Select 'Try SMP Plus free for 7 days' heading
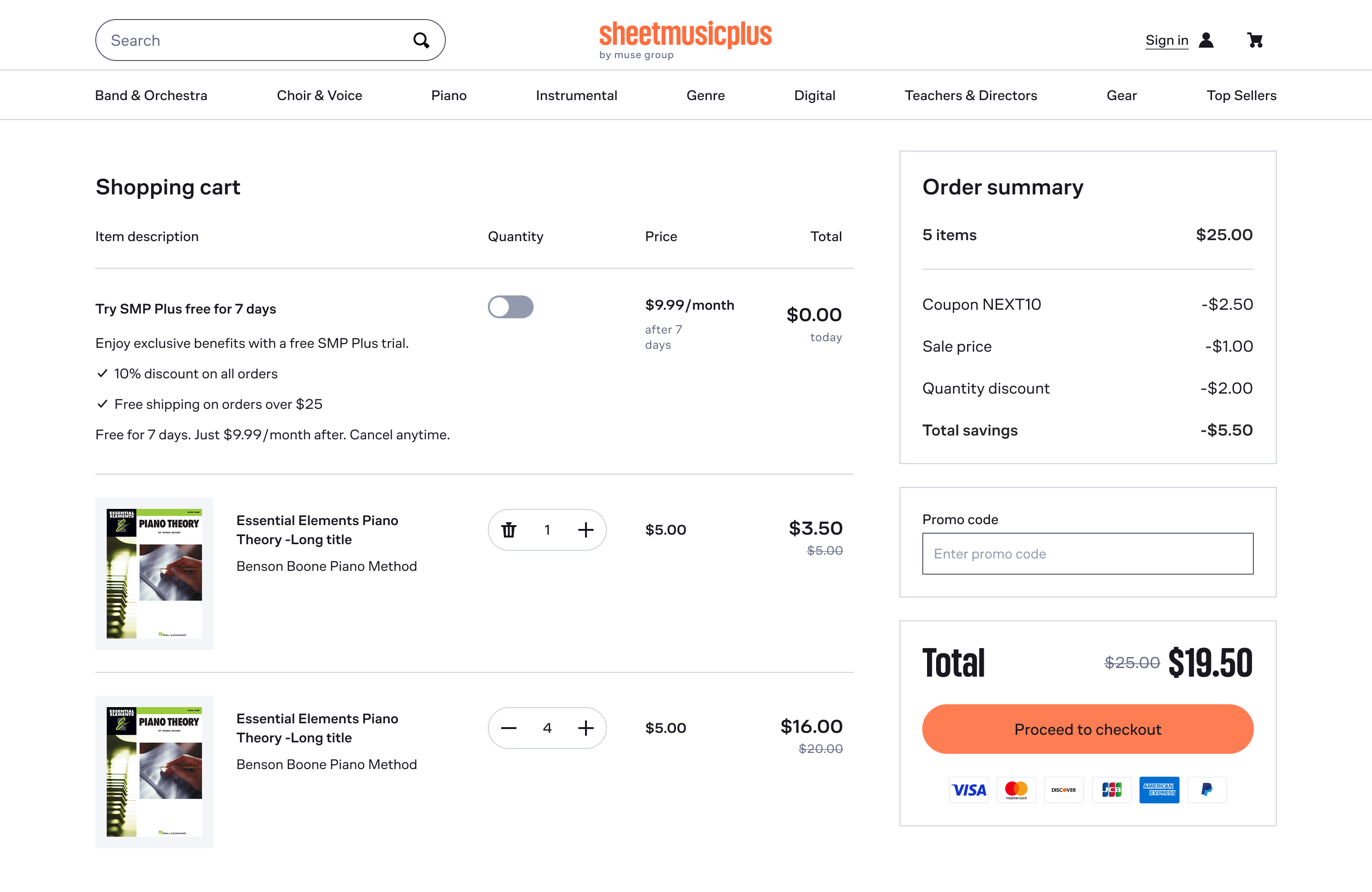The height and width of the screenshot is (892, 1372). coord(186,309)
